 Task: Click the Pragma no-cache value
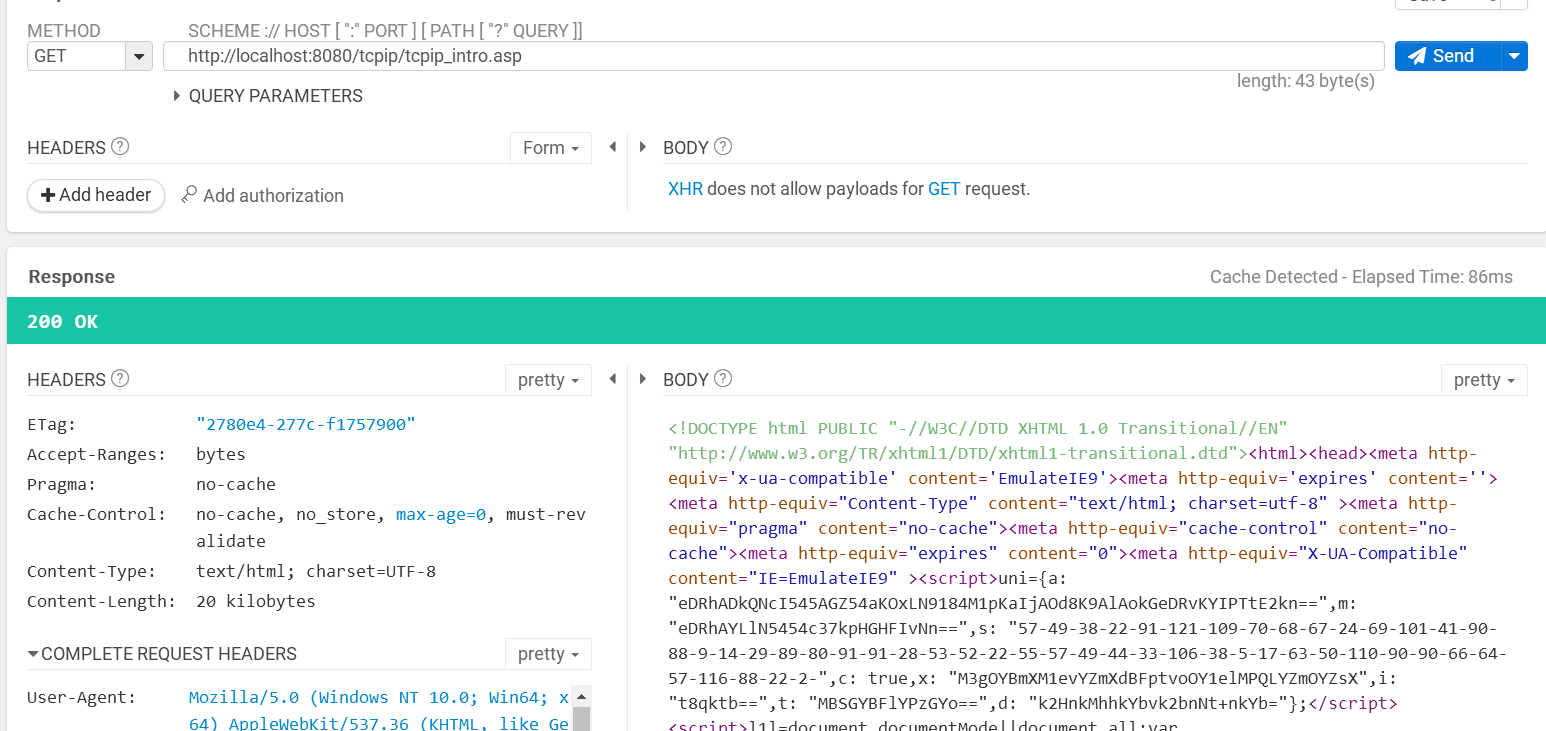coord(236,485)
